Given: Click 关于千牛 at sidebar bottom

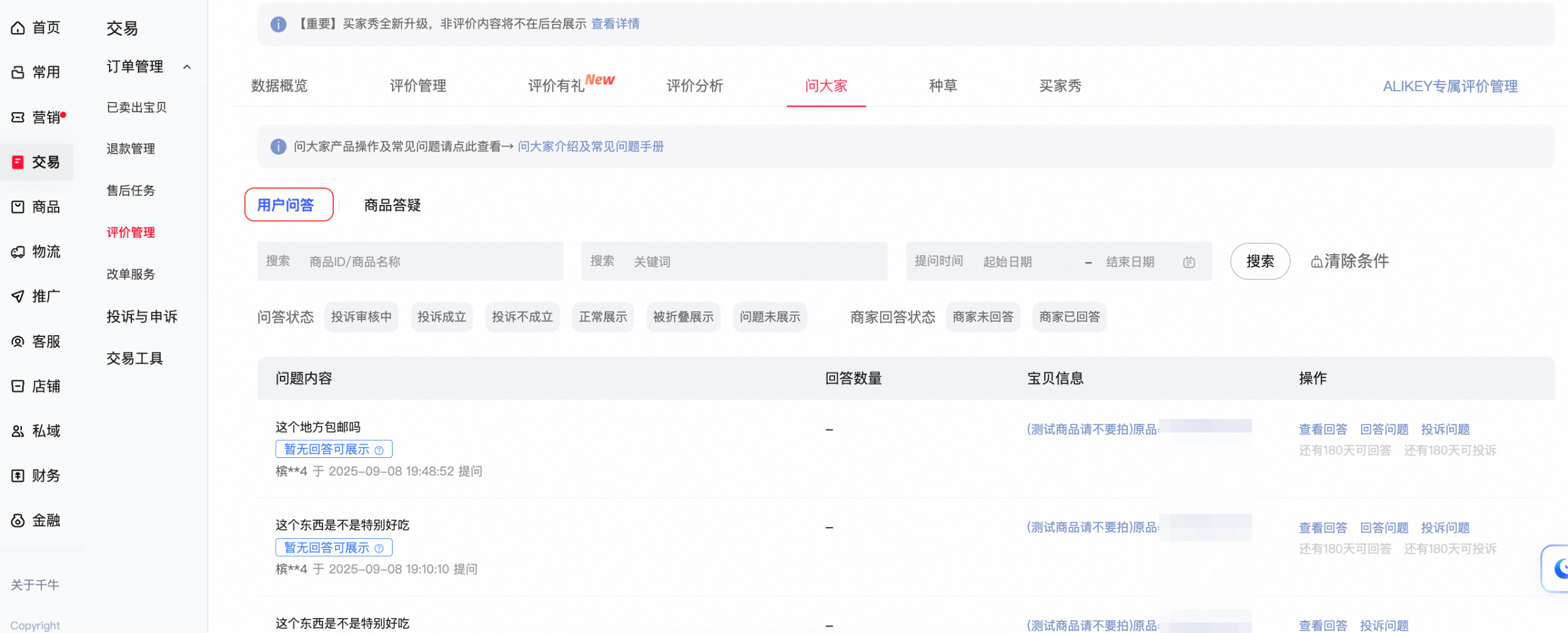Looking at the screenshot, I should pos(35,586).
